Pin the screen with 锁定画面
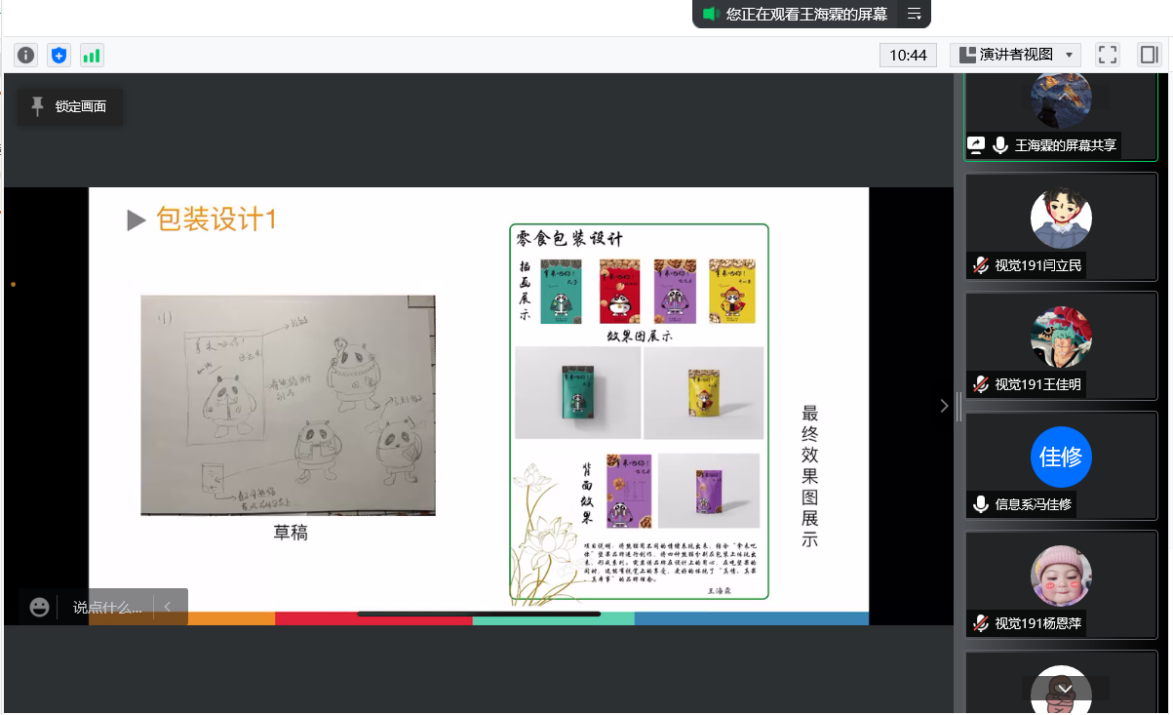The width and height of the screenshot is (1173, 715). (x=69, y=106)
